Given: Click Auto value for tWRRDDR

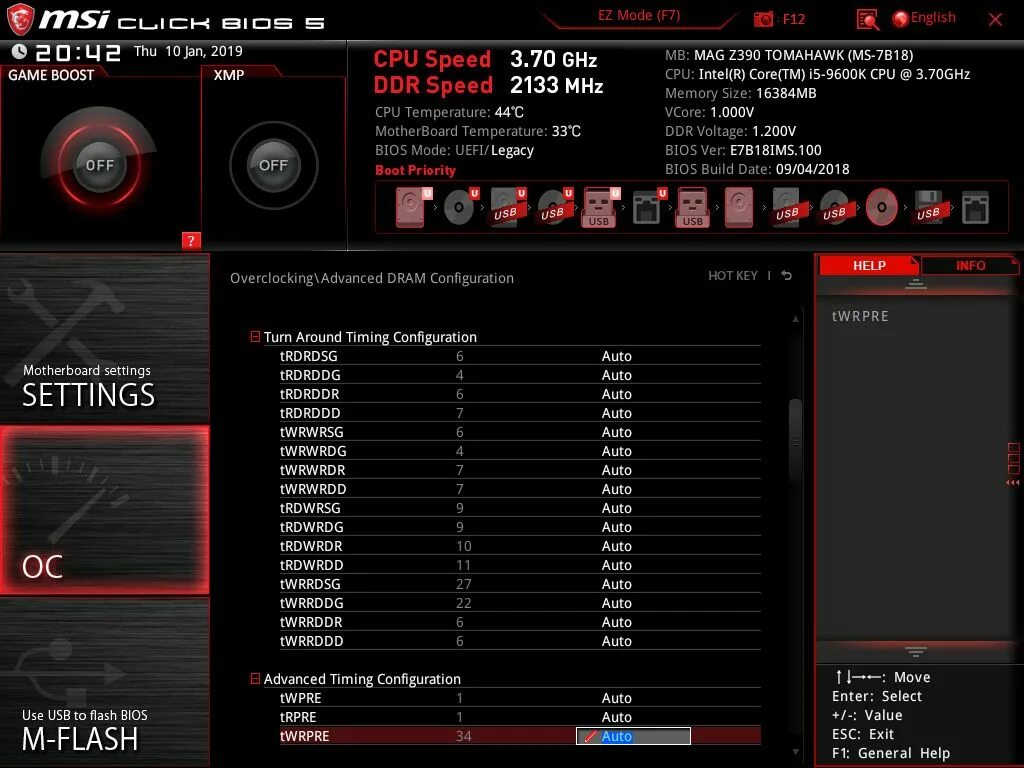Looking at the screenshot, I should (x=616, y=622).
